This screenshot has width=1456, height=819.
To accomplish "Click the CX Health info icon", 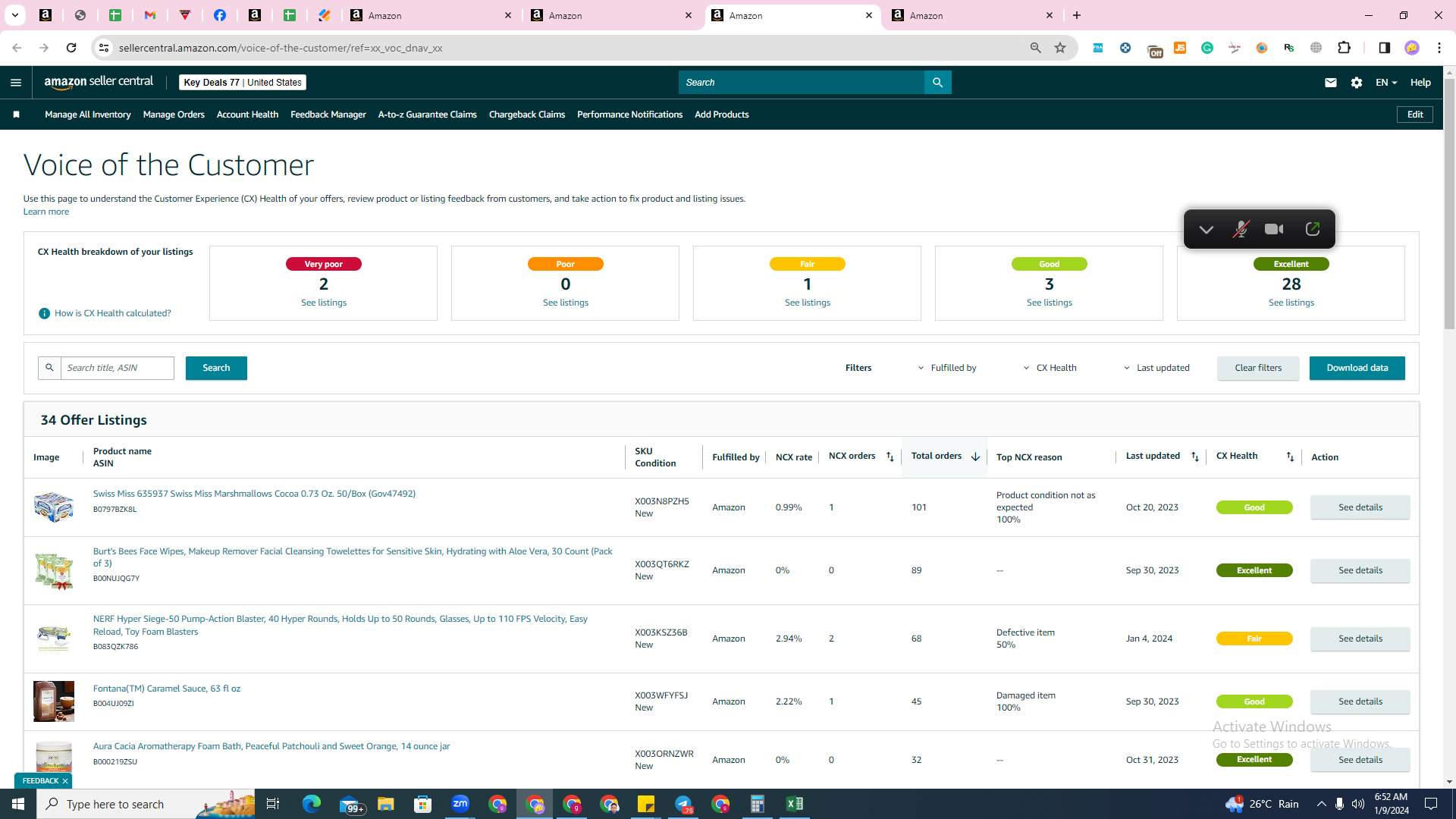I will pyautogui.click(x=44, y=313).
